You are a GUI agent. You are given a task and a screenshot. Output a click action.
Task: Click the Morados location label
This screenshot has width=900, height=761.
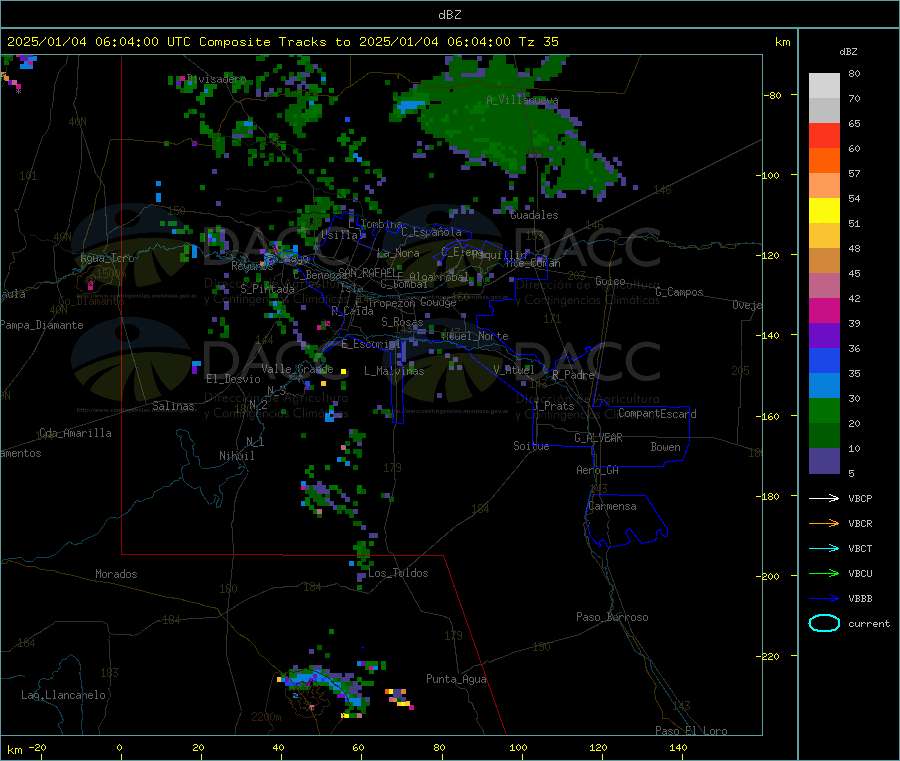click(116, 574)
